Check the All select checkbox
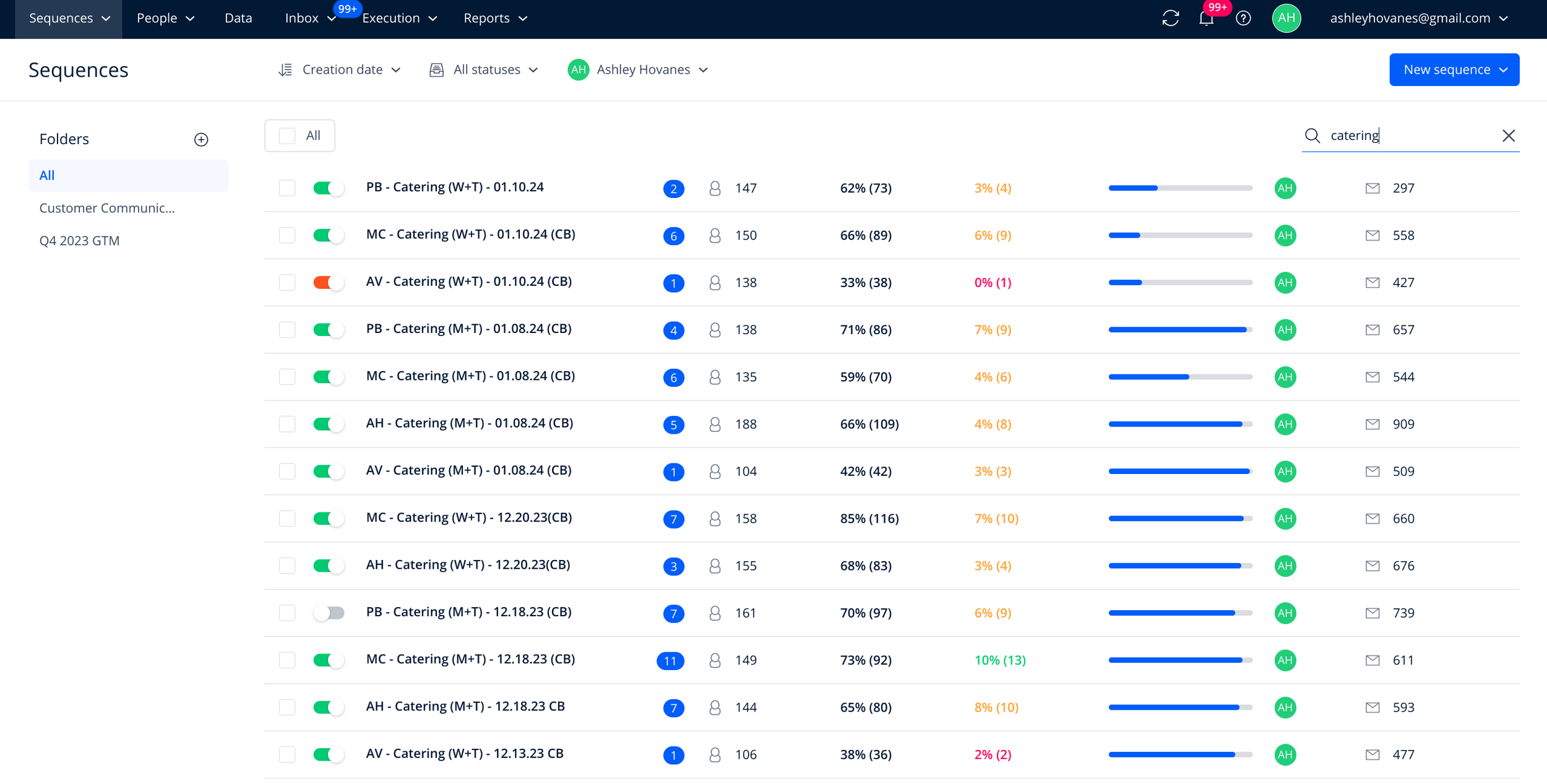 pyautogui.click(x=287, y=136)
